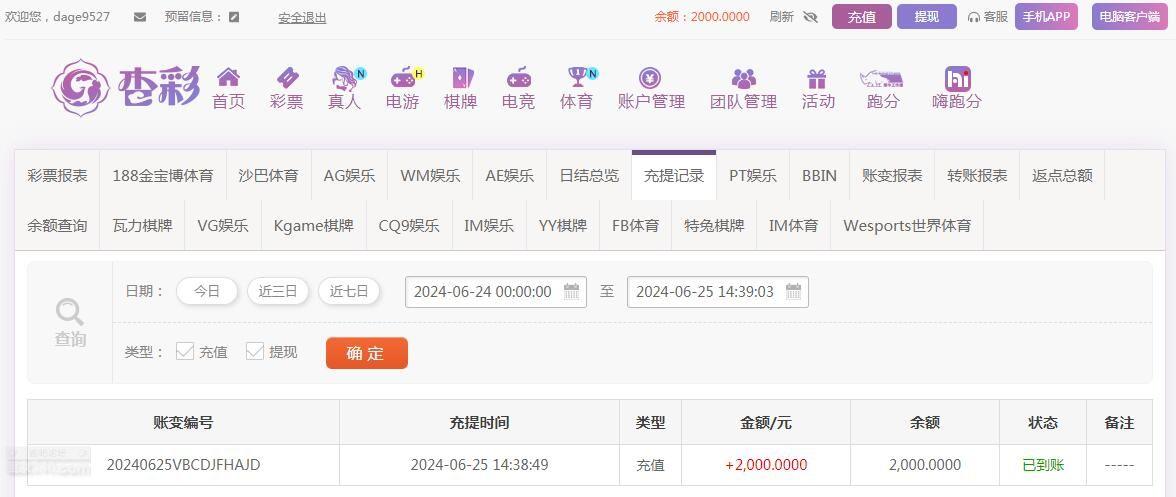Viewport: 1176px width, 497px height.
Task: Toggle the 提现 type checkbox
Action: [x=255, y=351]
